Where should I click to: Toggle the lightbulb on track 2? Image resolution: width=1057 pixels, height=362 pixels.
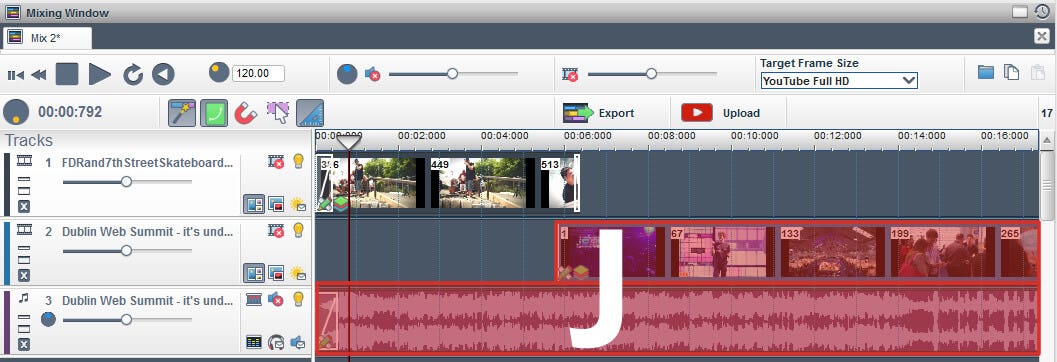pyautogui.click(x=299, y=231)
